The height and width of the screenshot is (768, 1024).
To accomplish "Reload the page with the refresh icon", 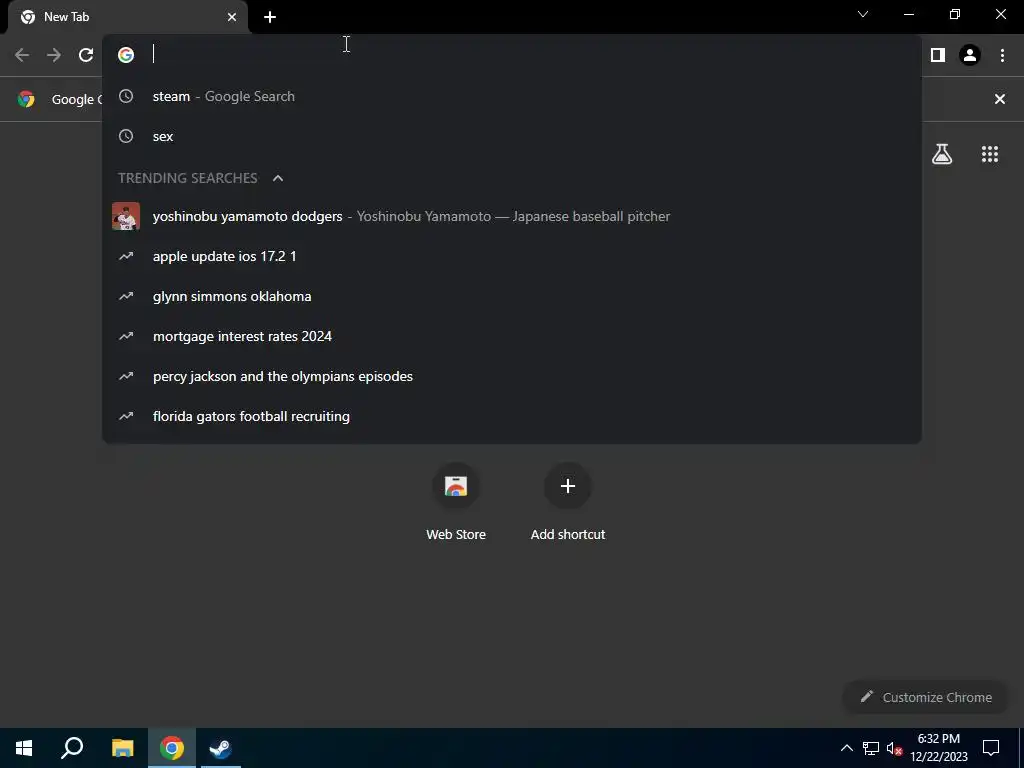I will tap(86, 55).
